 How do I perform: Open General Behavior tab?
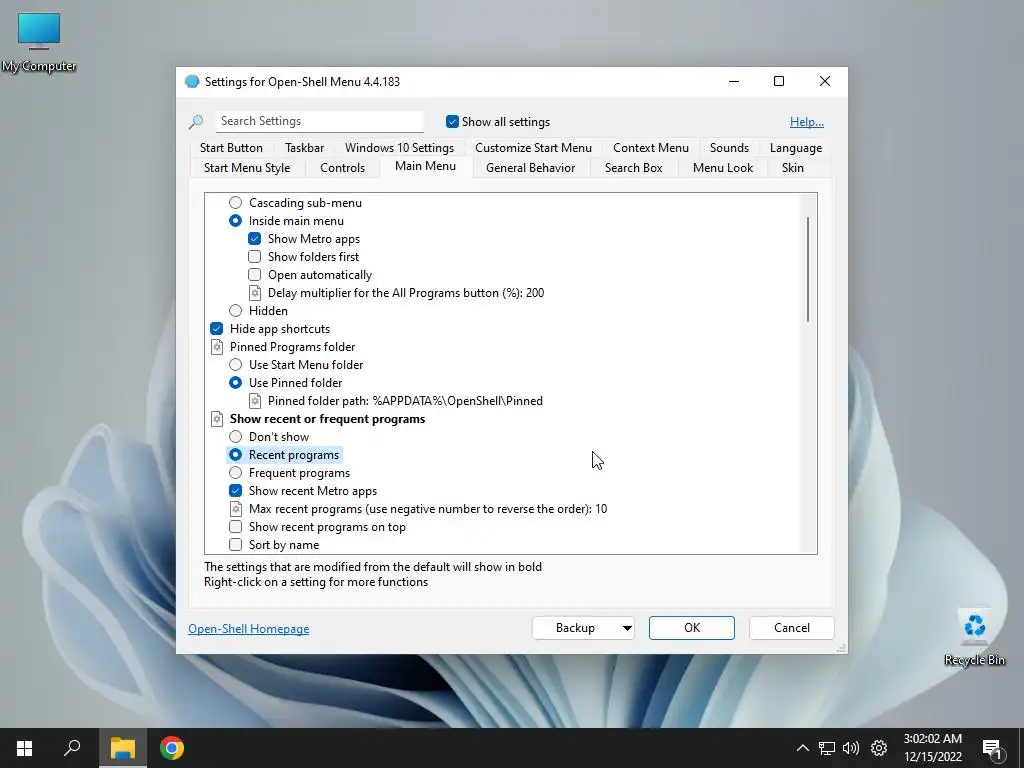click(530, 168)
